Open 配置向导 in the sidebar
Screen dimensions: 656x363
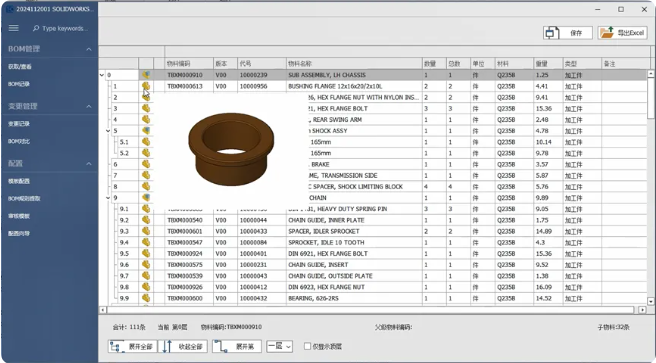click(x=19, y=233)
